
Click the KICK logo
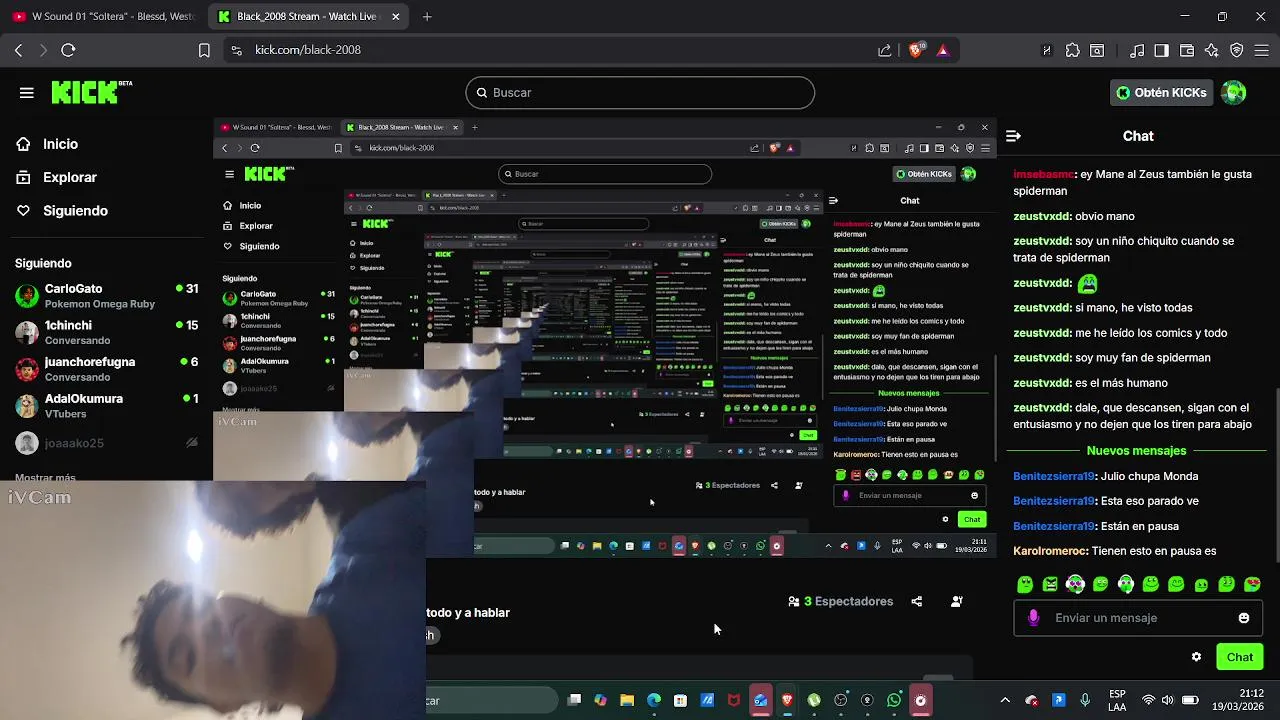pyautogui.click(x=91, y=92)
